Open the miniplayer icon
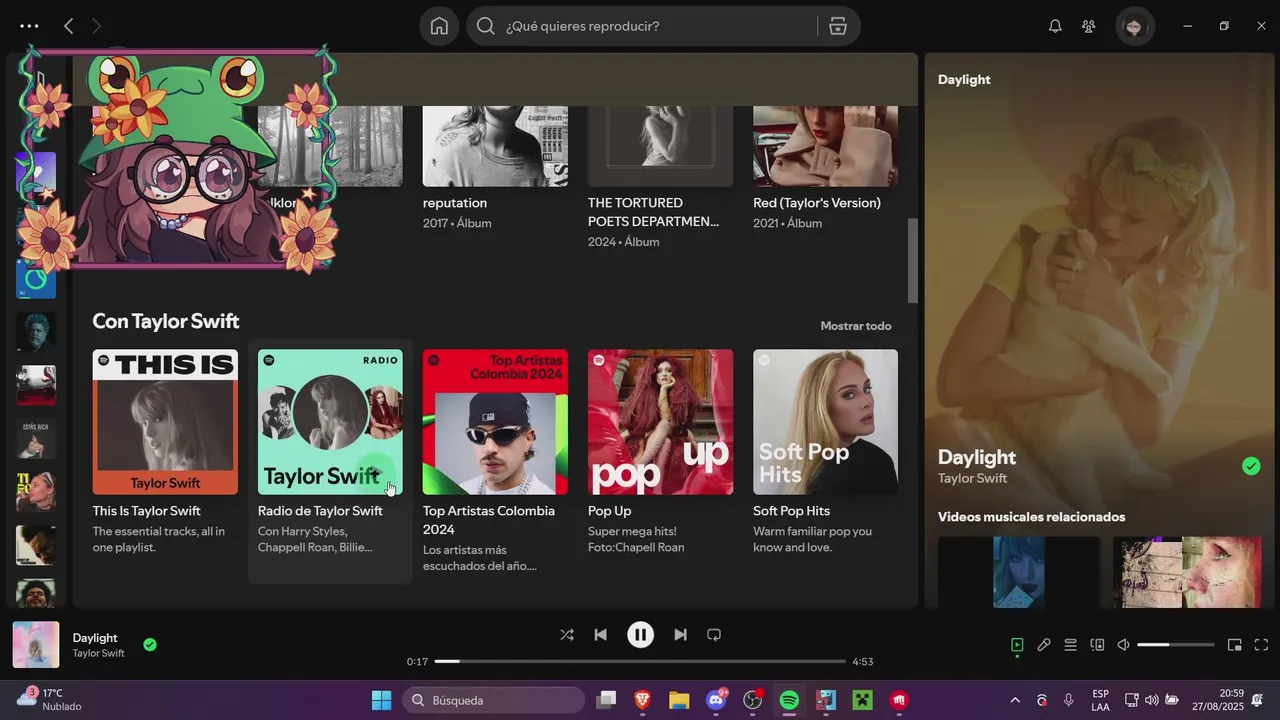This screenshot has height=720, width=1280. pos(1235,645)
